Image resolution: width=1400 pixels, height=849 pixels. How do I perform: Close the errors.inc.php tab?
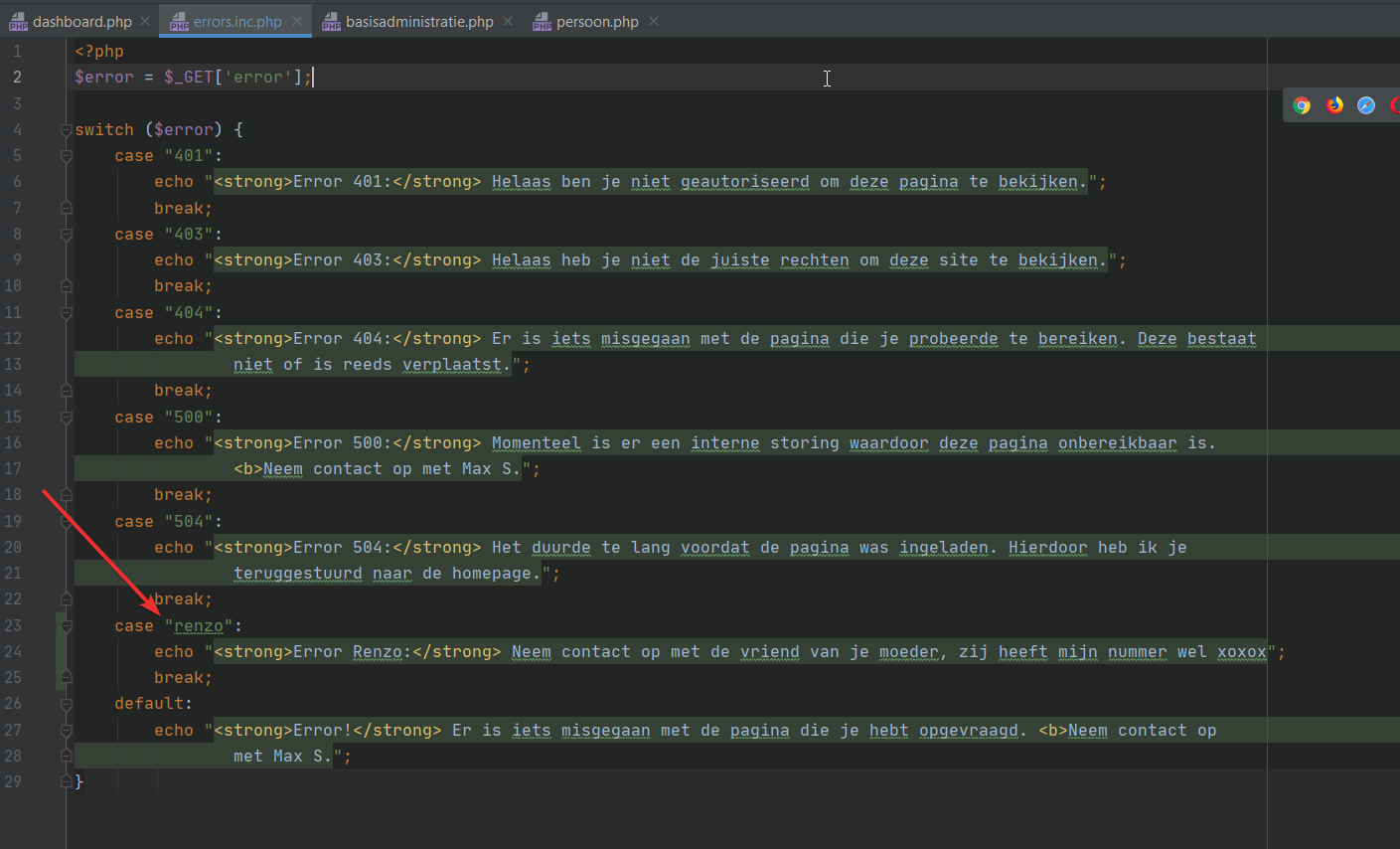(296, 21)
